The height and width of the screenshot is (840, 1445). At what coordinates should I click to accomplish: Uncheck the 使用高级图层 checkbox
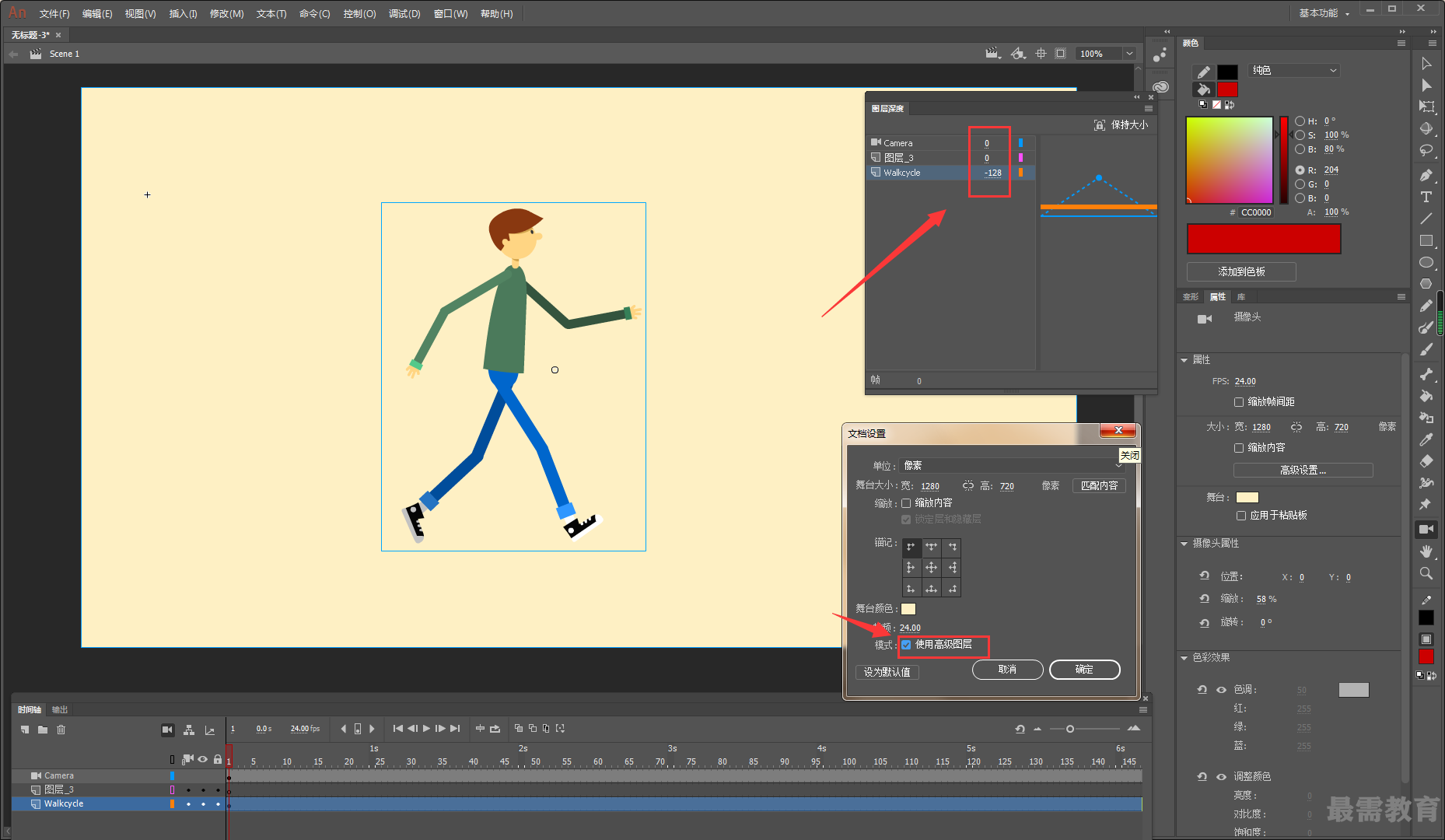(x=906, y=645)
